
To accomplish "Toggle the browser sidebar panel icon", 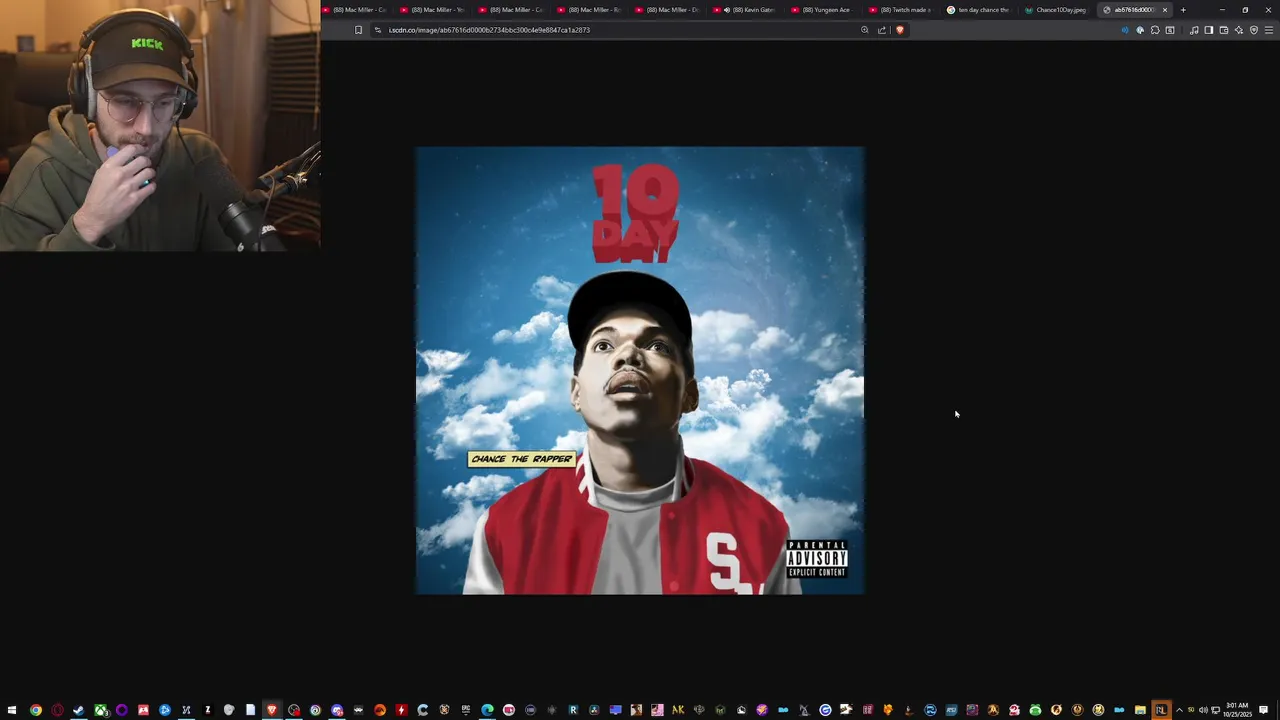I will [x=1209, y=30].
